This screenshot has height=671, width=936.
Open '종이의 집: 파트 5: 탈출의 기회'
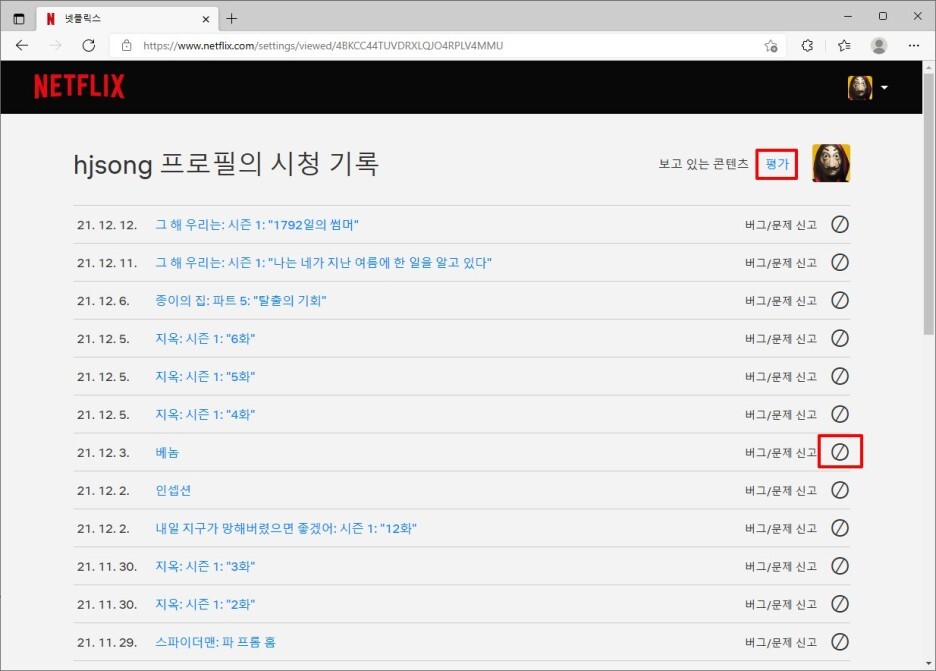point(241,301)
